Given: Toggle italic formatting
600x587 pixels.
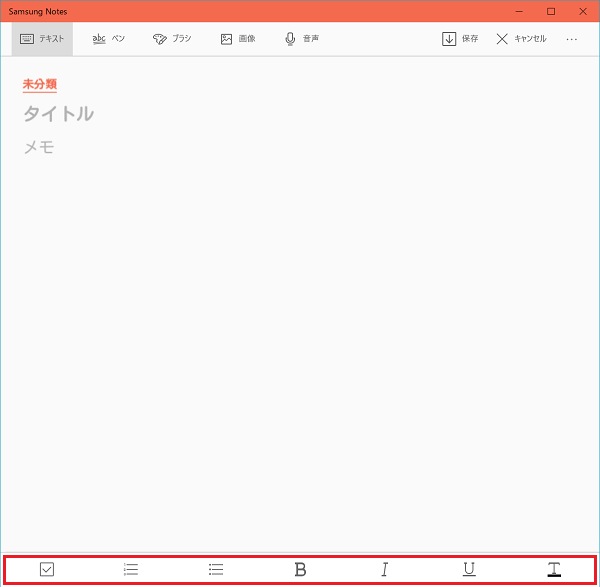Looking at the screenshot, I should (x=385, y=569).
